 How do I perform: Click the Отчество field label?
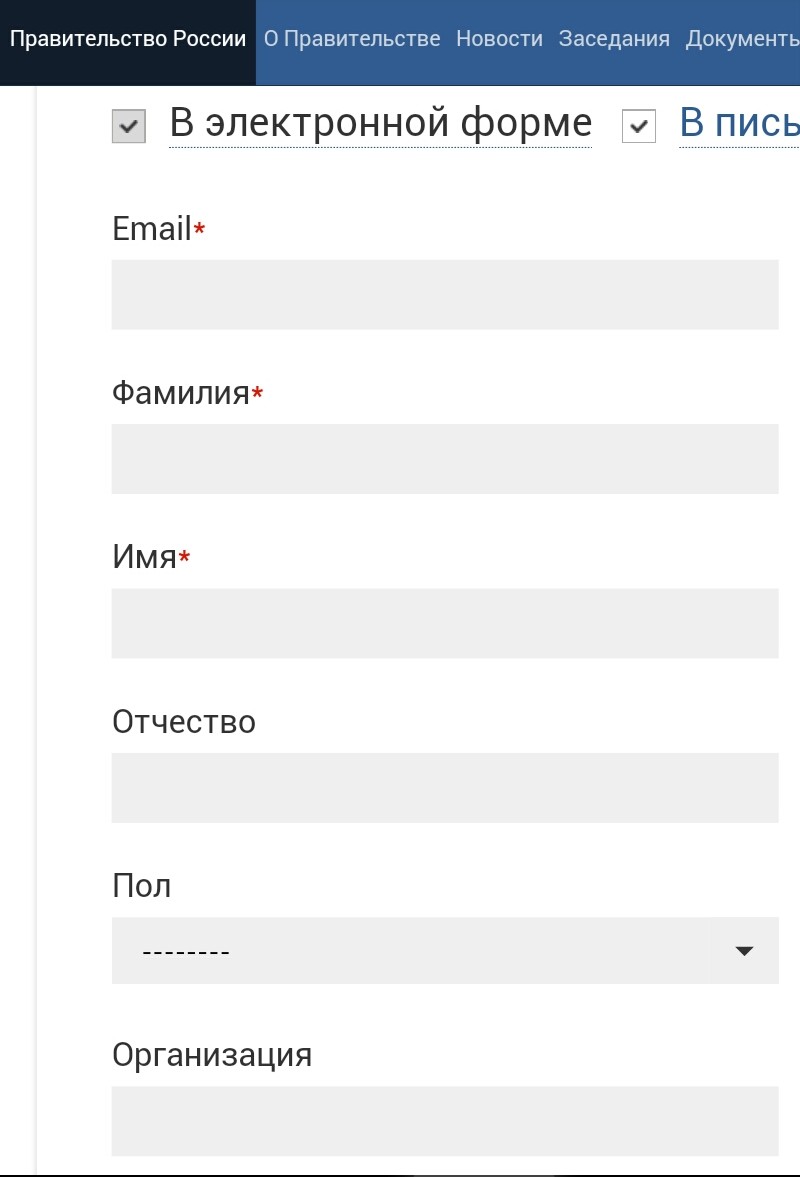(184, 722)
